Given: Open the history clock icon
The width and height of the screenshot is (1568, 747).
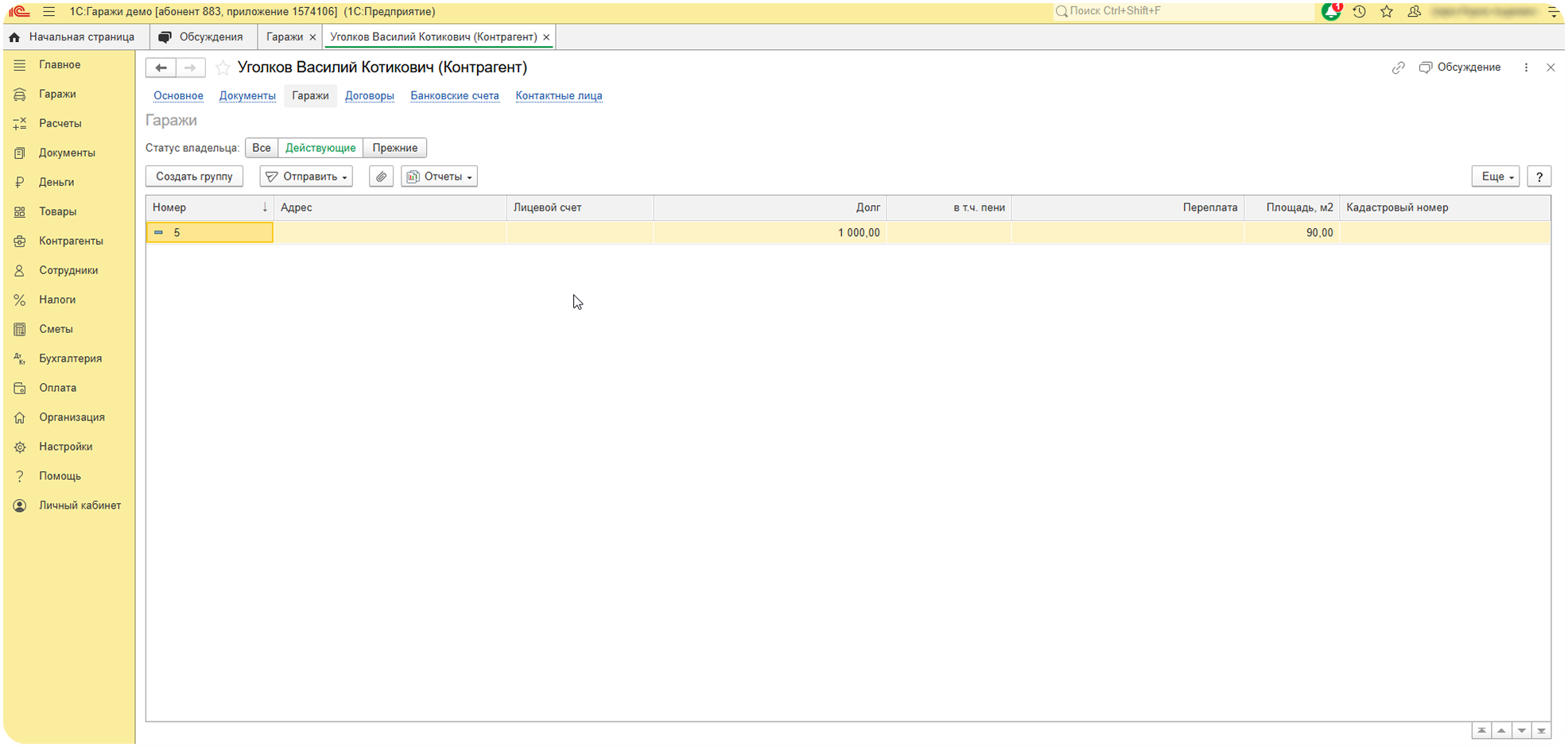Looking at the screenshot, I should [1359, 12].
